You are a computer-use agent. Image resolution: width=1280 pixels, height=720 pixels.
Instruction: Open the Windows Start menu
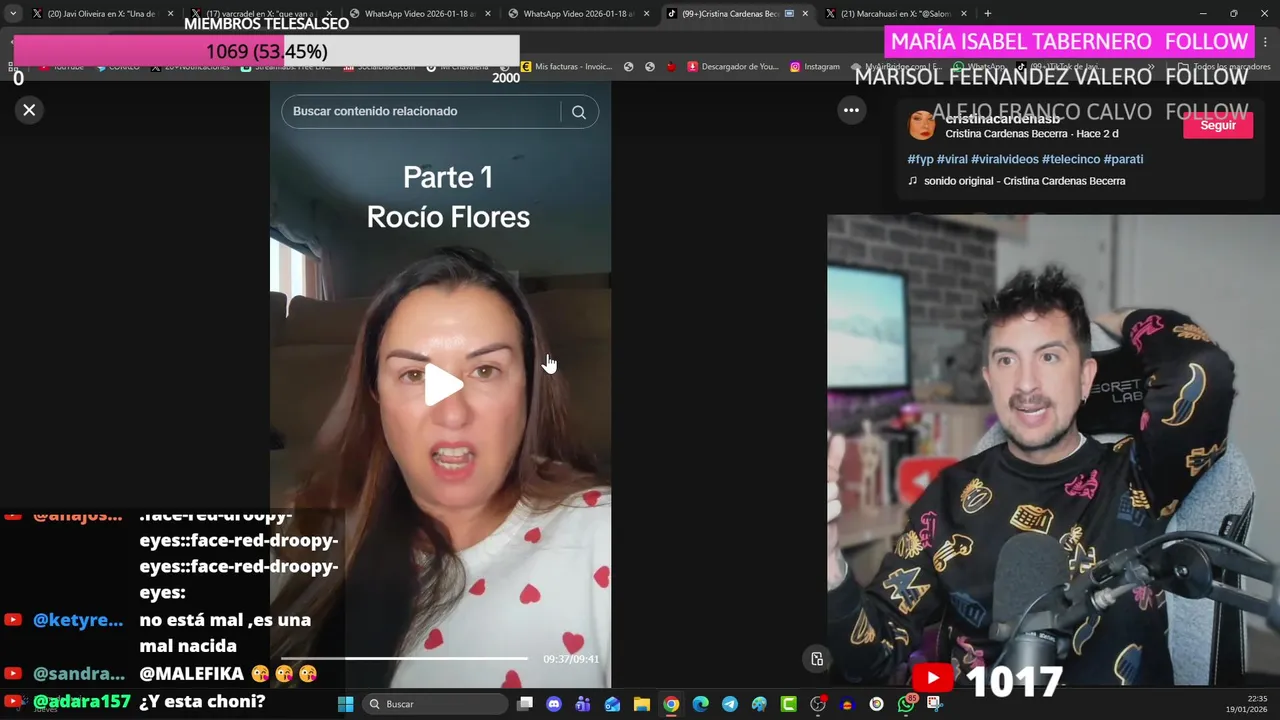coord(345,704)
